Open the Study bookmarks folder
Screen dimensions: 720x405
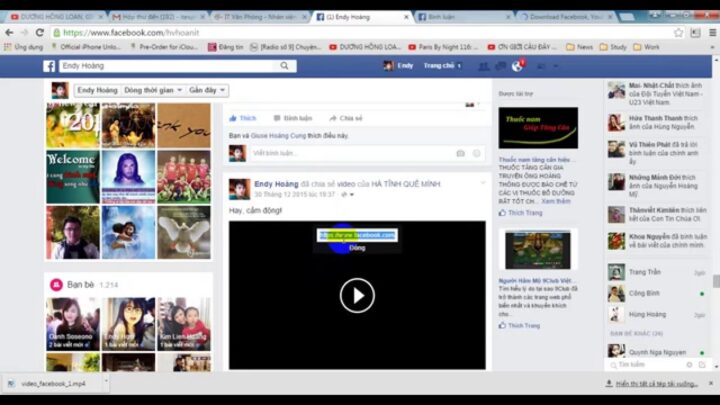tap(613, 47)
